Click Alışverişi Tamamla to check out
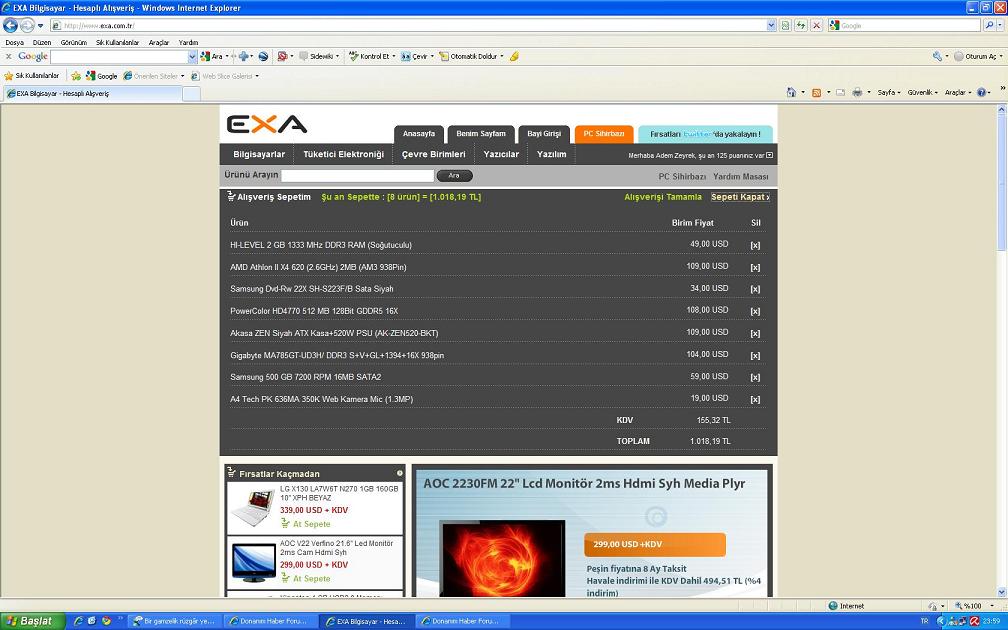Screen dimensions: 1008x630 tap(663, 197)
